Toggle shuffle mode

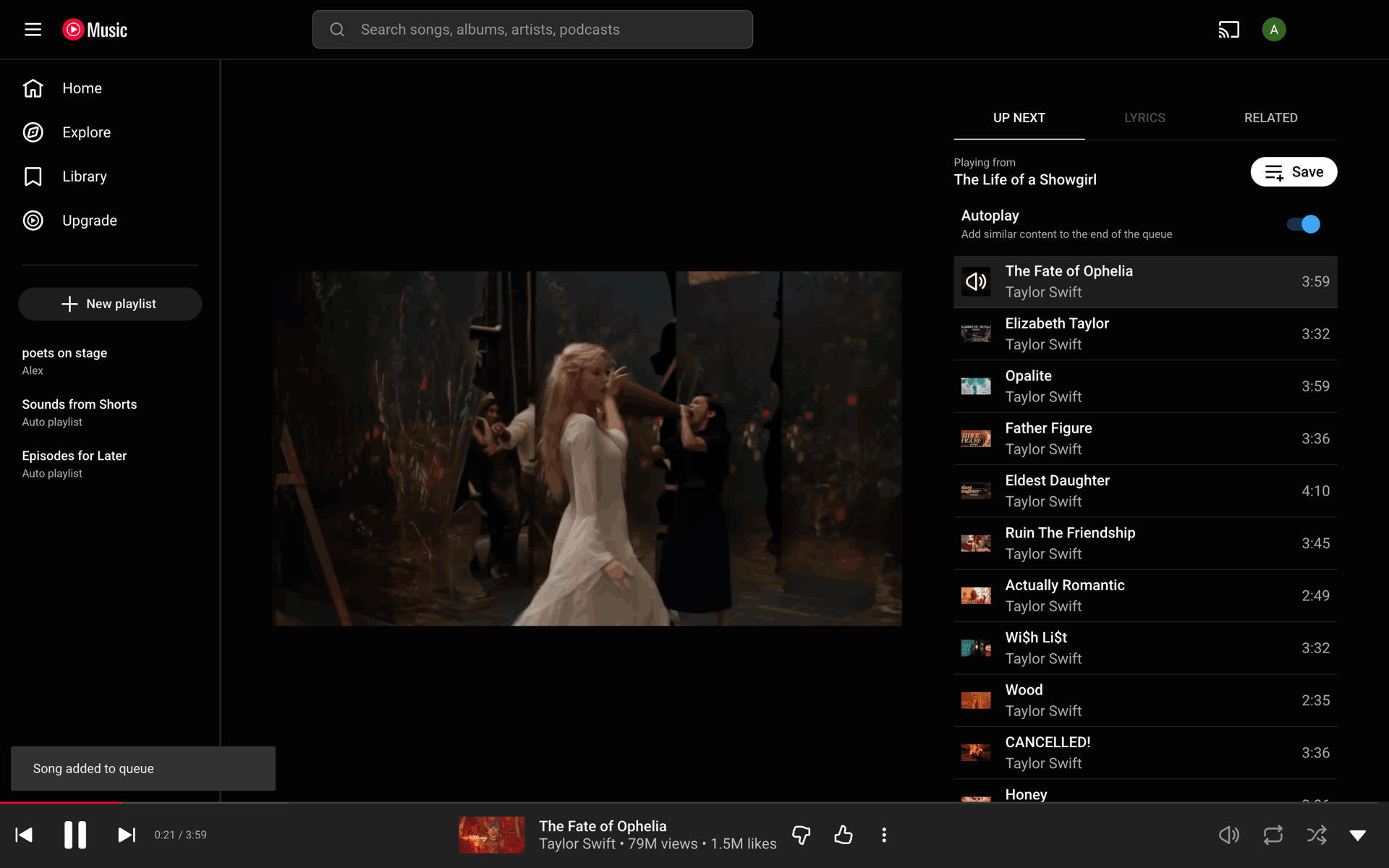coord(1317,835)
